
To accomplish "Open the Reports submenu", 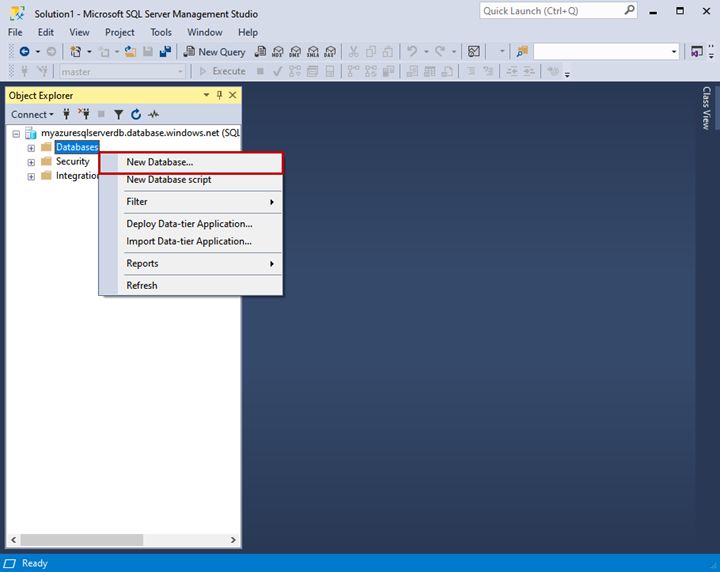I will click(x=191, y=263).
